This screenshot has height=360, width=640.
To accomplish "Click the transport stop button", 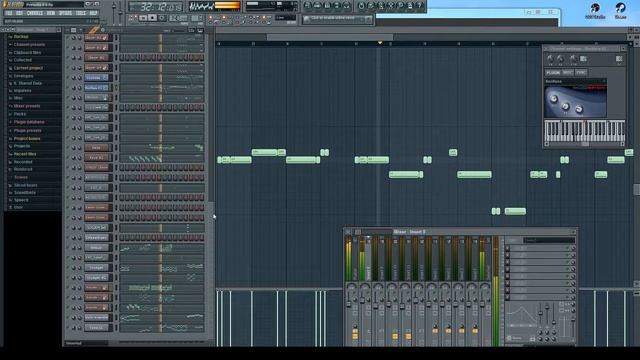I will pos(152,18).
